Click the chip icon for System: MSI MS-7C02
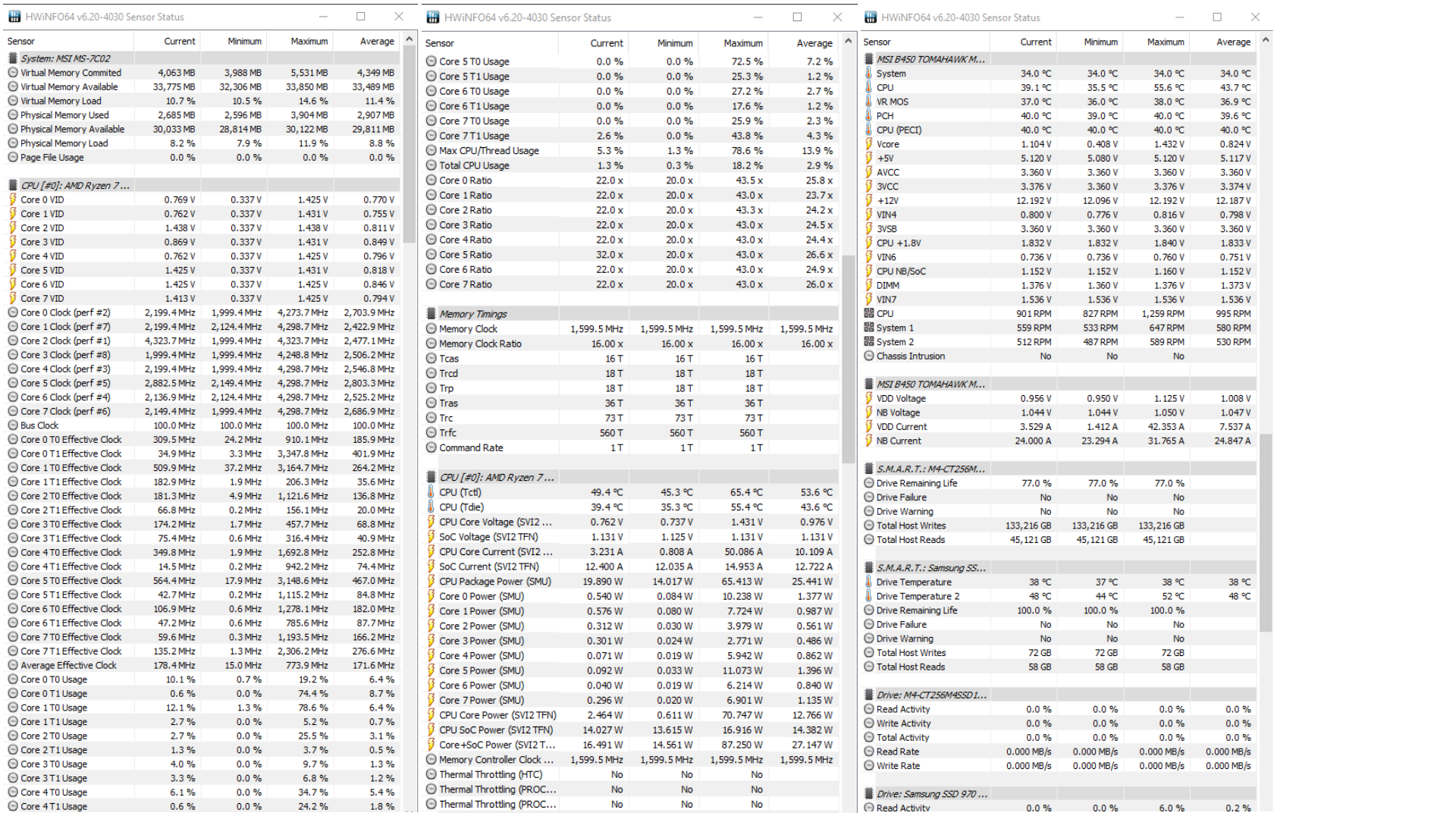Viewport: 1456px width, 819px height. pos(13,58)
